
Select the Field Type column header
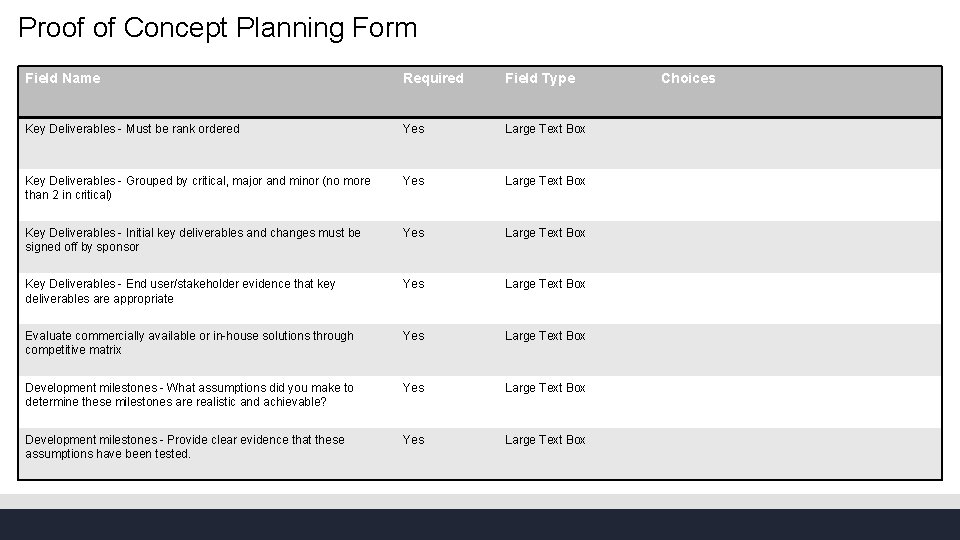pyautogui.click(x=540, y=78)
